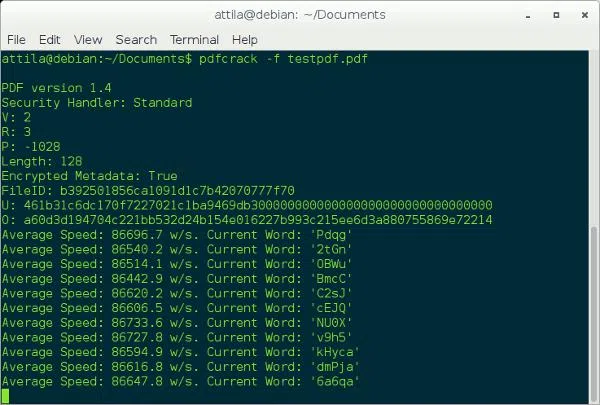The height and width of the screenshot is (405, 600).
Task: Click the 'Security Handler: Standard' line
Action: [x=96, y=103]
